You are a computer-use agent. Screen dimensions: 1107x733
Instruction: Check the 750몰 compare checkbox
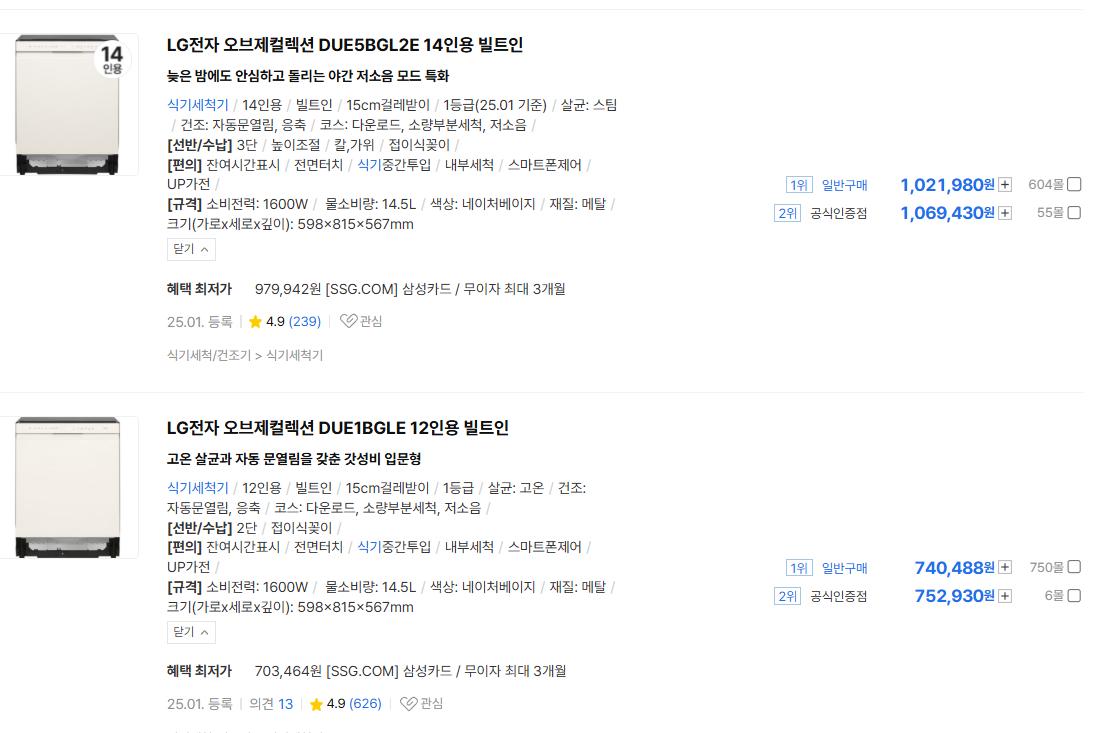click(x=1074, y=567)
